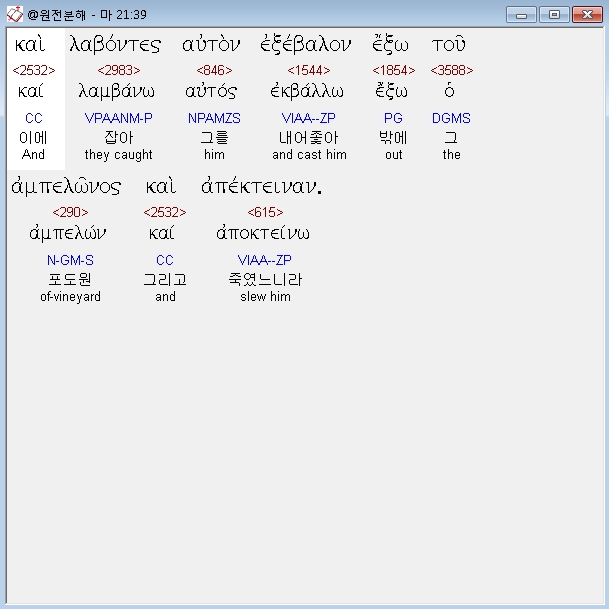This screenshot has width=609, height=609.
Task: Click the Greek word ἀμπελῶνος
Action: (66, 186)
